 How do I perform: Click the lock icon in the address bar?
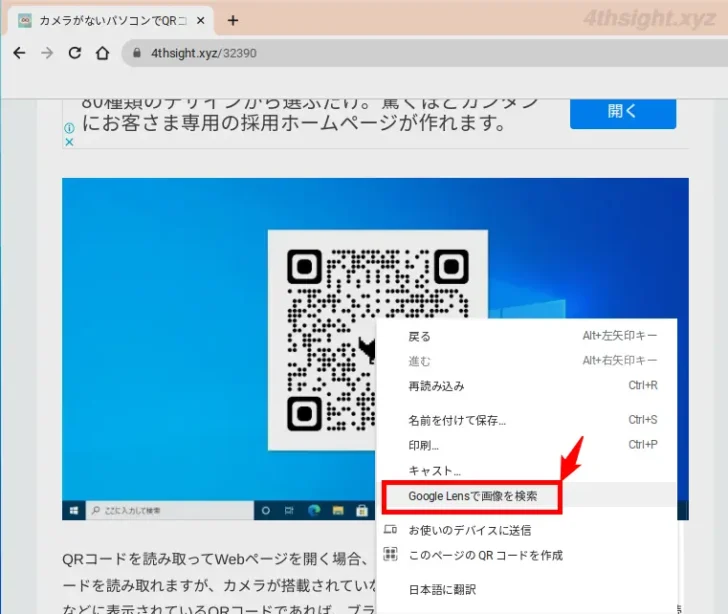[x=136, y=52]
